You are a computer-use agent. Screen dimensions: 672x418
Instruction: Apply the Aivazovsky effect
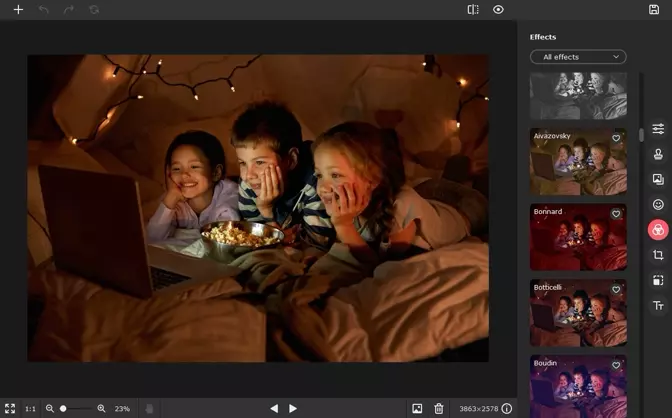(x=578, y=162)
